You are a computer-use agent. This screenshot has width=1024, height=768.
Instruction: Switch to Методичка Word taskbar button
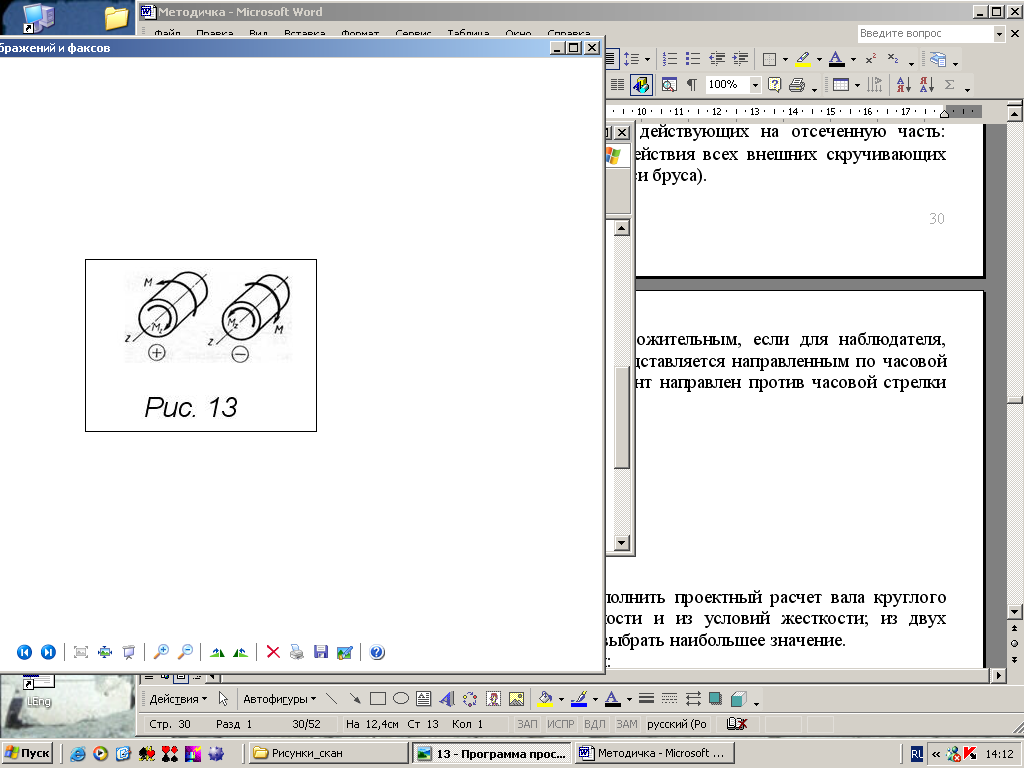(x=655, y=754)
